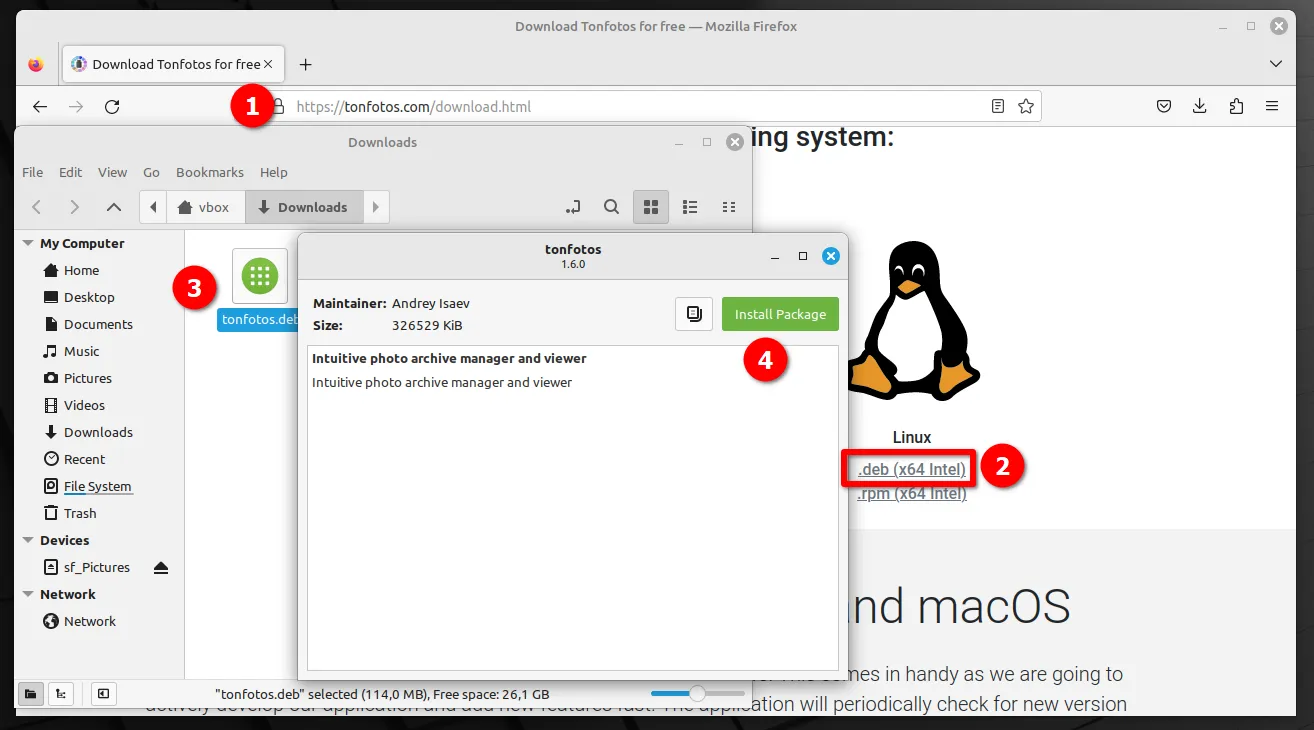
Task: Eject sf_Pictures device
Action: [x=161, y=567]
